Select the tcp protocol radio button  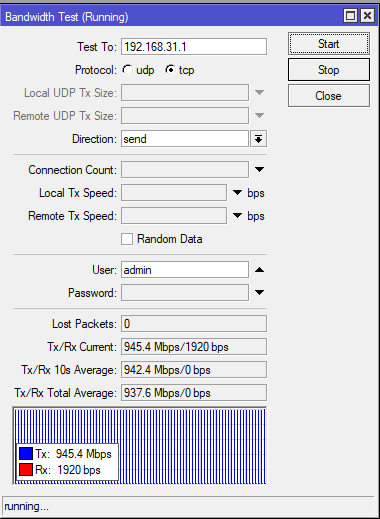point(170,70)
